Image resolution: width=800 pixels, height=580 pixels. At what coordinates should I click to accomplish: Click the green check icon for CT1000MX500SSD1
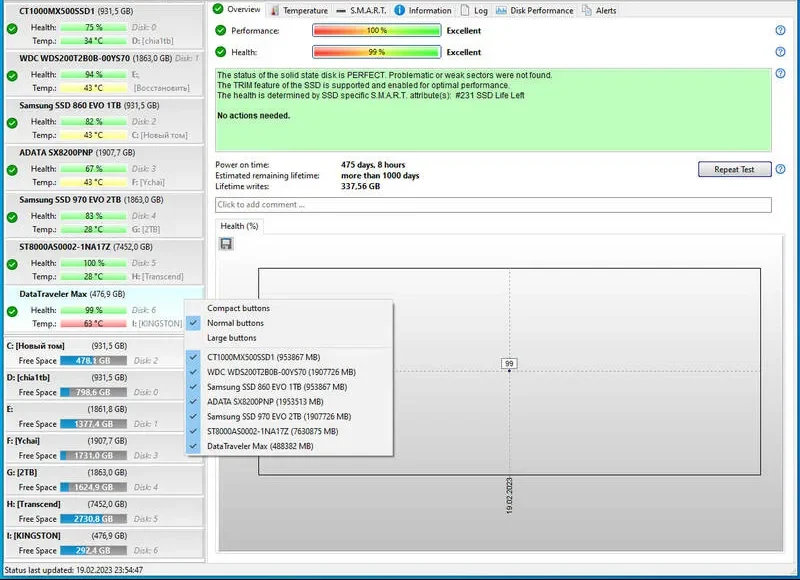[x=12, y=29]
